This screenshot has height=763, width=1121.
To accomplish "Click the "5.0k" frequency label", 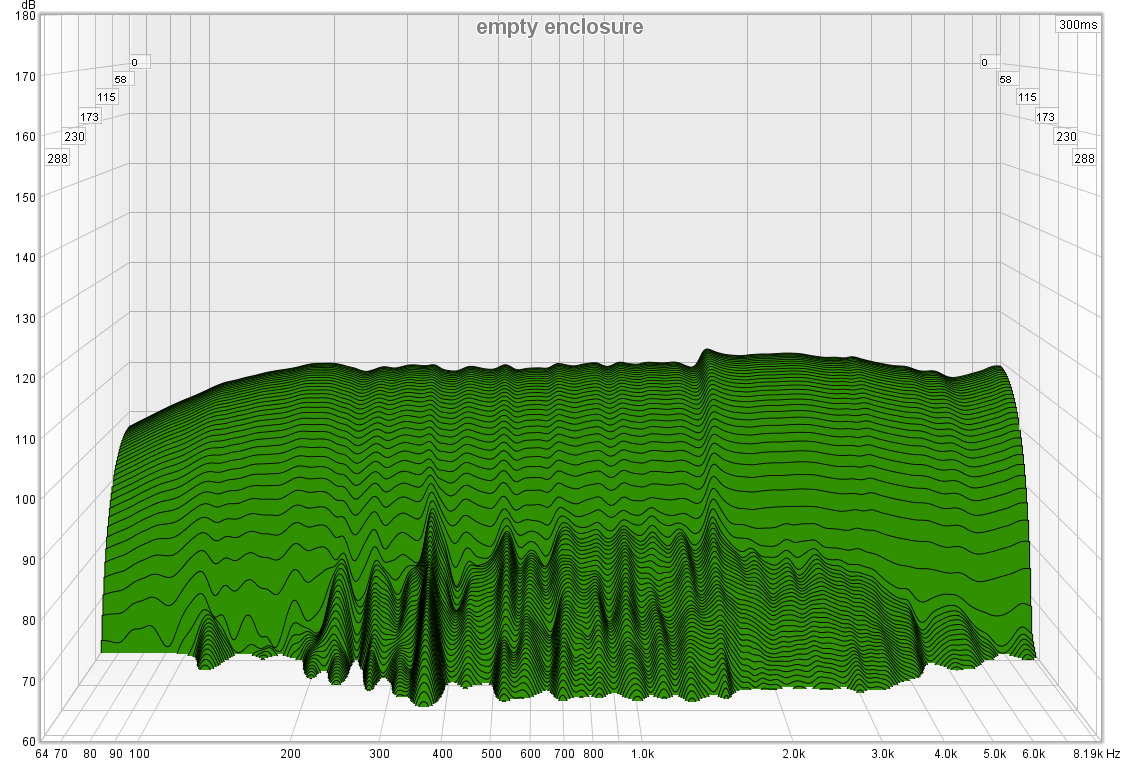I will pyautogui.click(x=994, y=754).
